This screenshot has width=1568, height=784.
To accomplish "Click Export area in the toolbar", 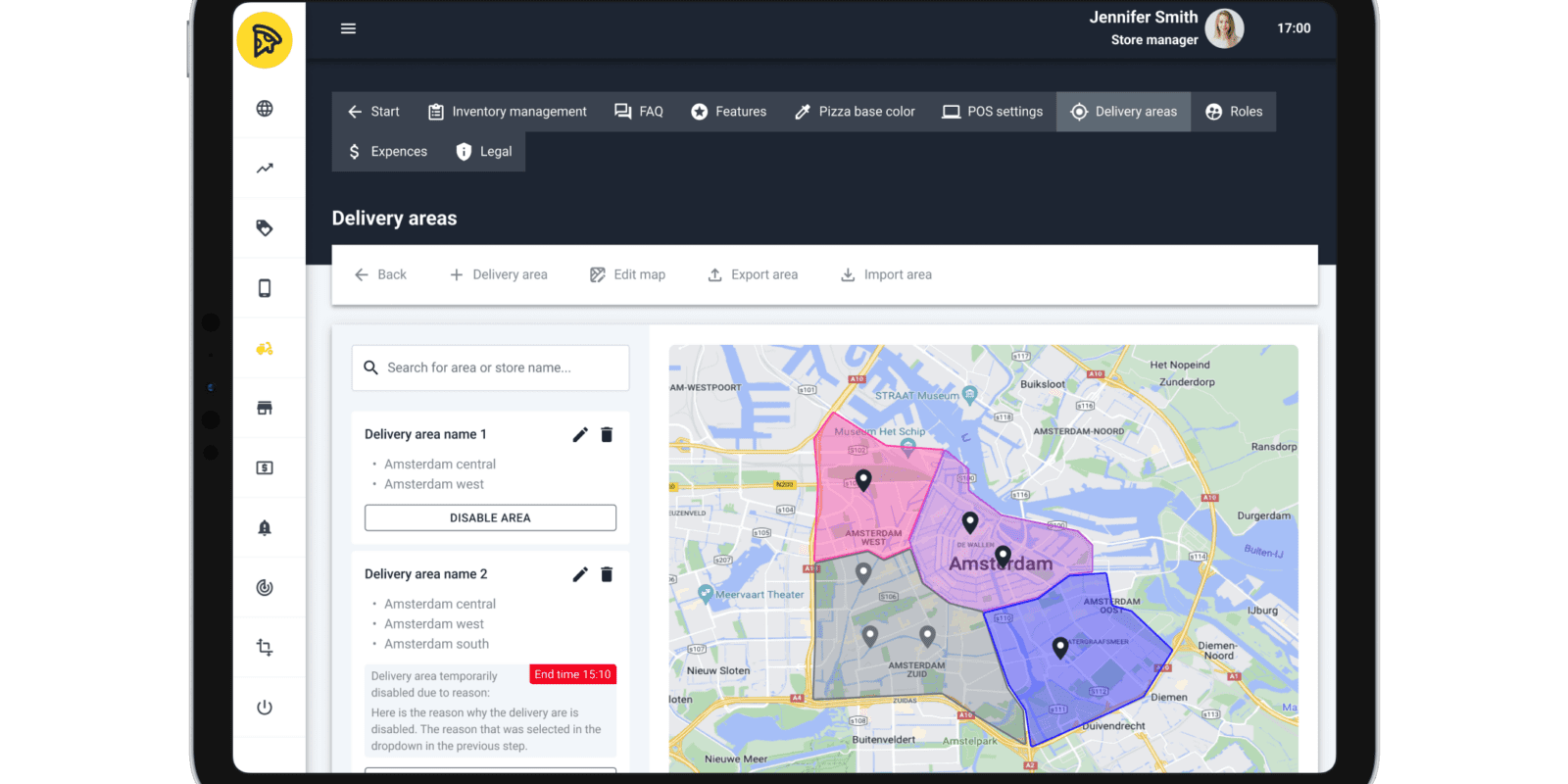I will (x=753, y=275).
